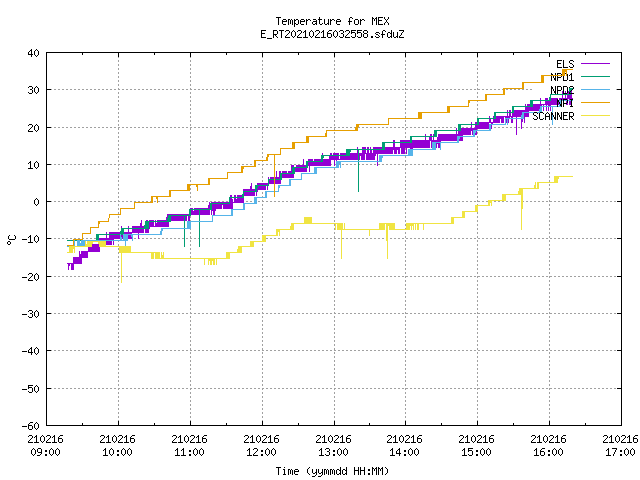The height and width of the screenshot is (480, 640).
Task: Click the y-axis tick label -40
Action: coord(31,351)
